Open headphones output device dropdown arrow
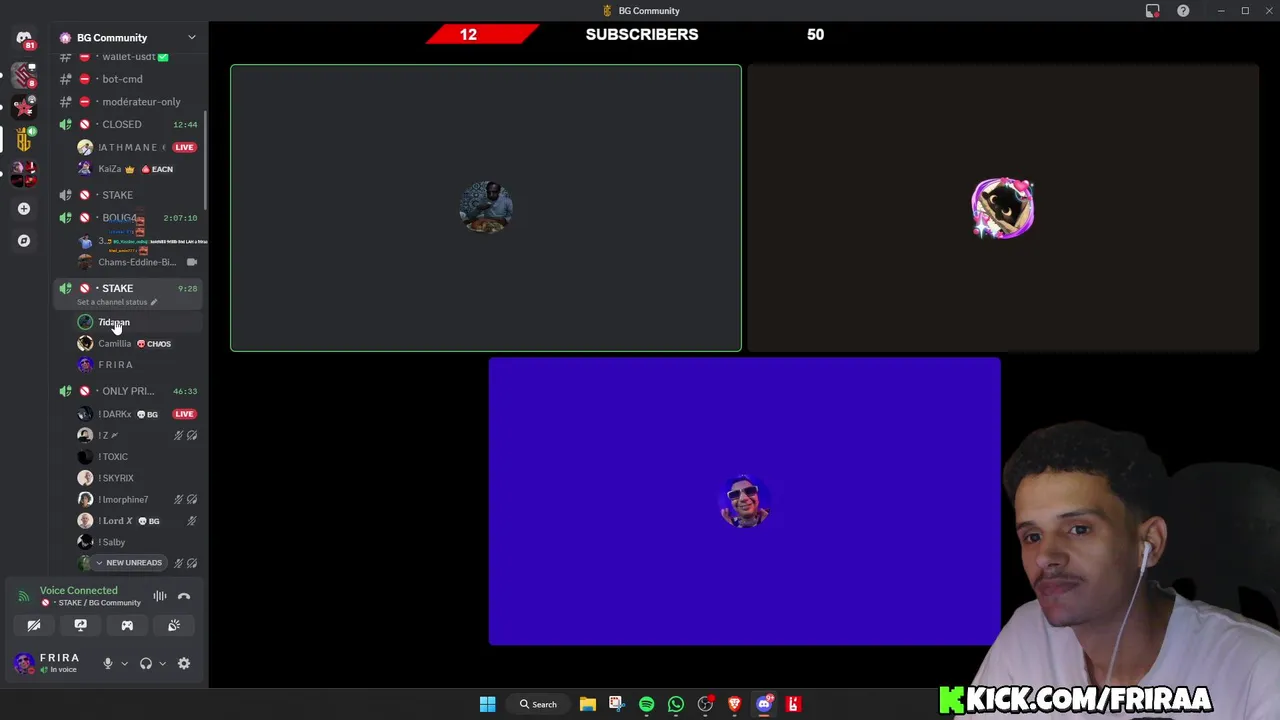This screenshot has width=1280, height=720. pos(162,663)
